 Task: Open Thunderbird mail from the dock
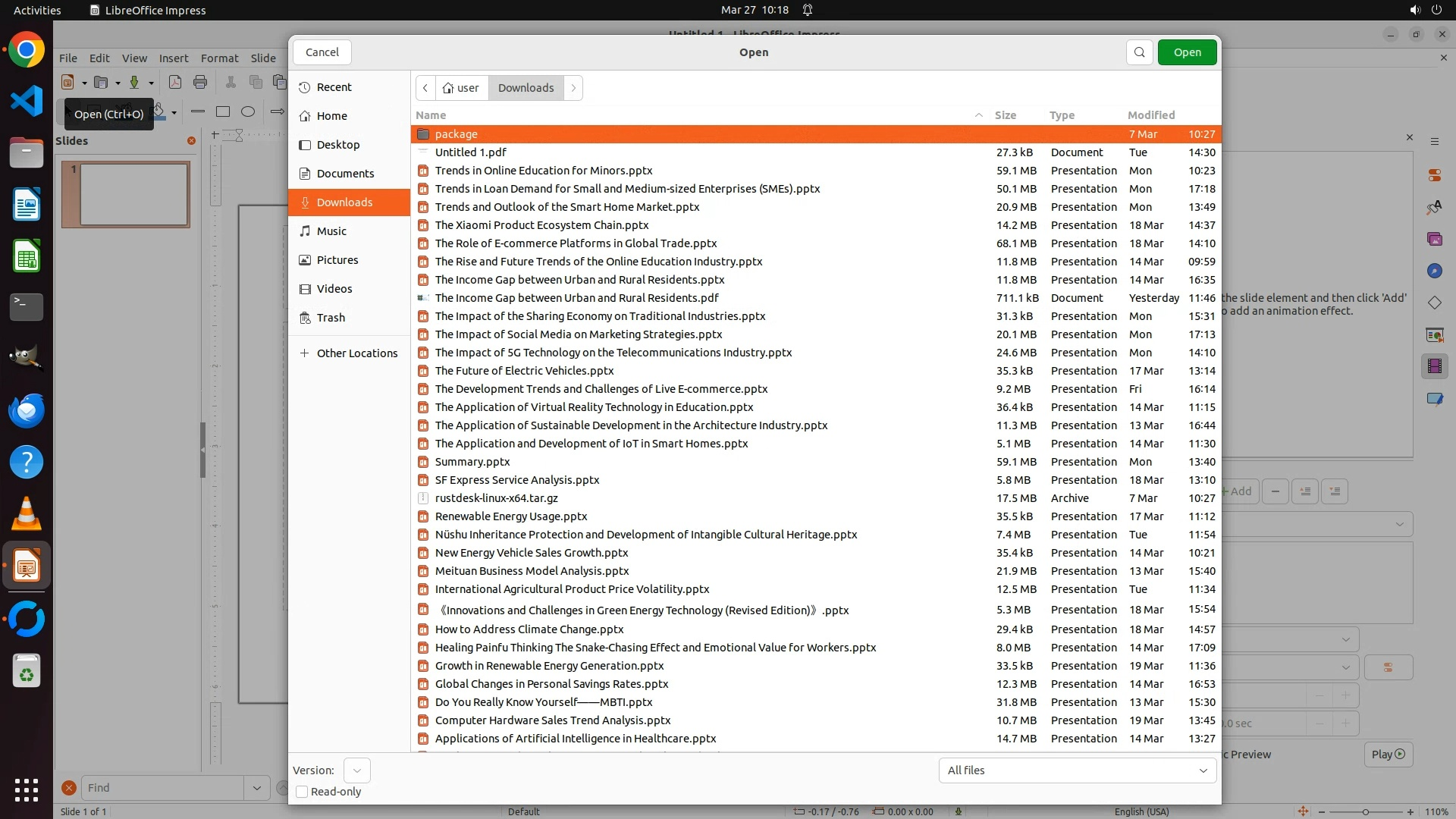27,410
